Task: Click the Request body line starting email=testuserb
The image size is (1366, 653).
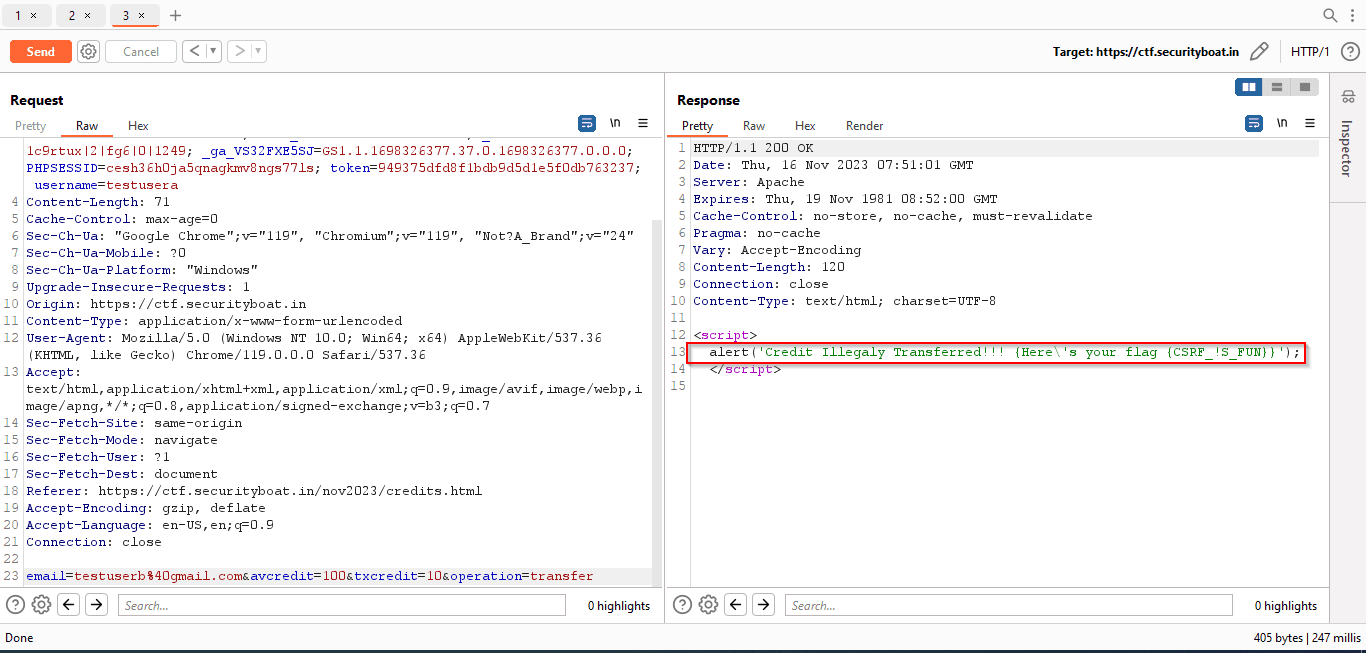Action: point(310,576)
